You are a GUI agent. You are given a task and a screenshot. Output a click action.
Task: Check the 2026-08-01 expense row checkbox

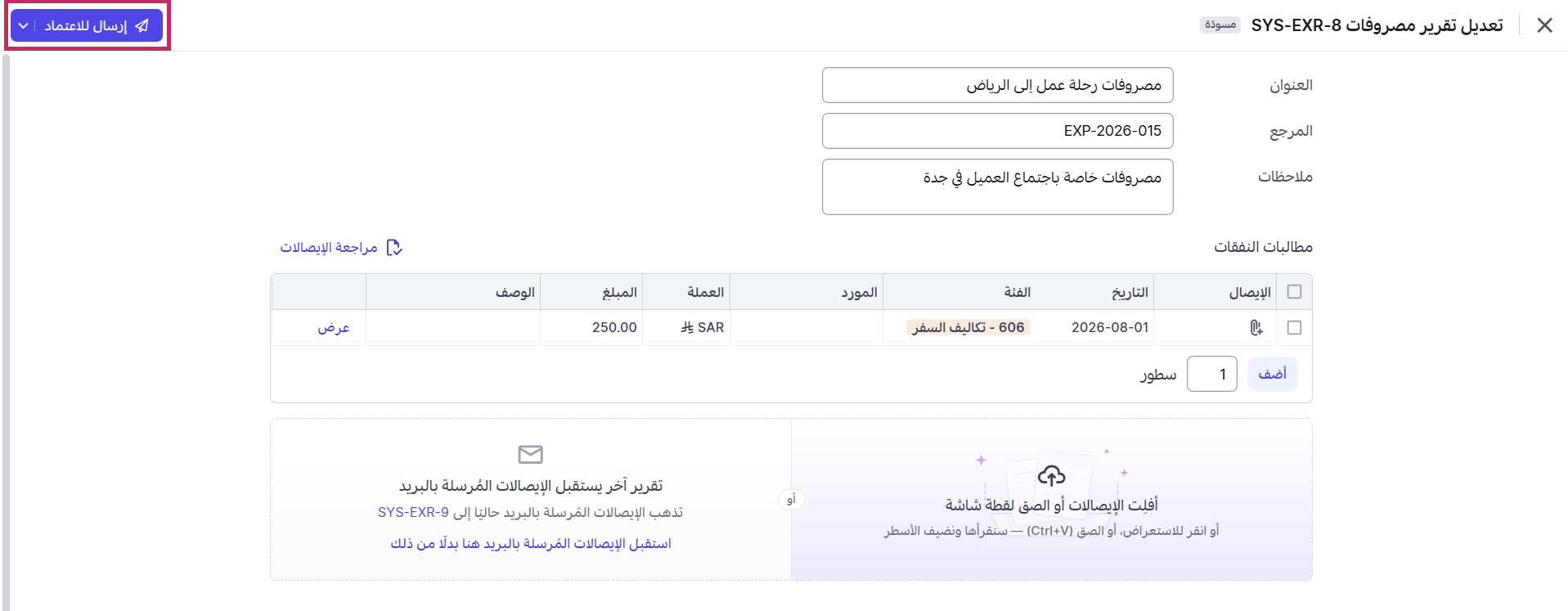pos(1294,328)
